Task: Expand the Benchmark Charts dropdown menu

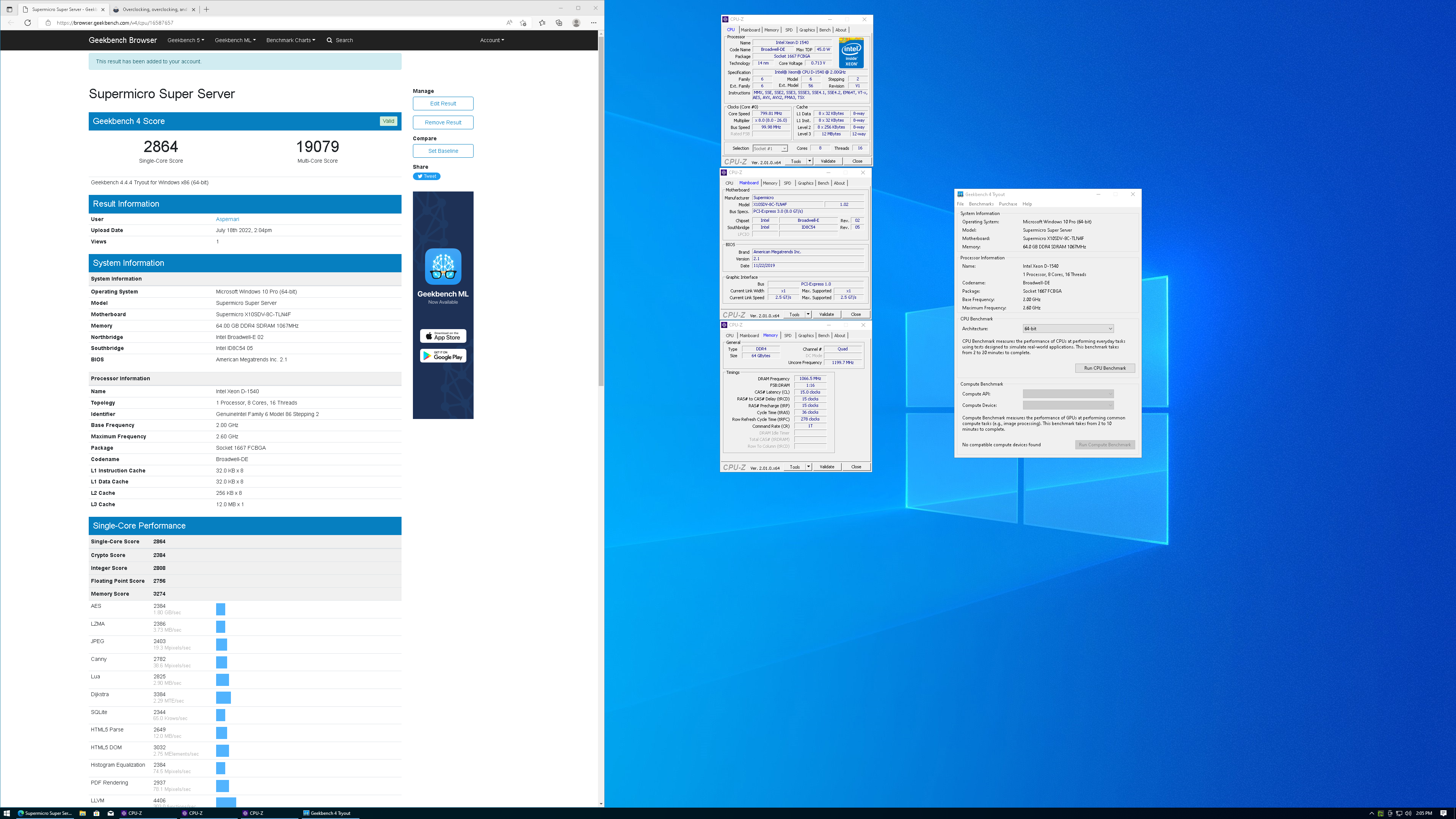Action: coord(290,40)
